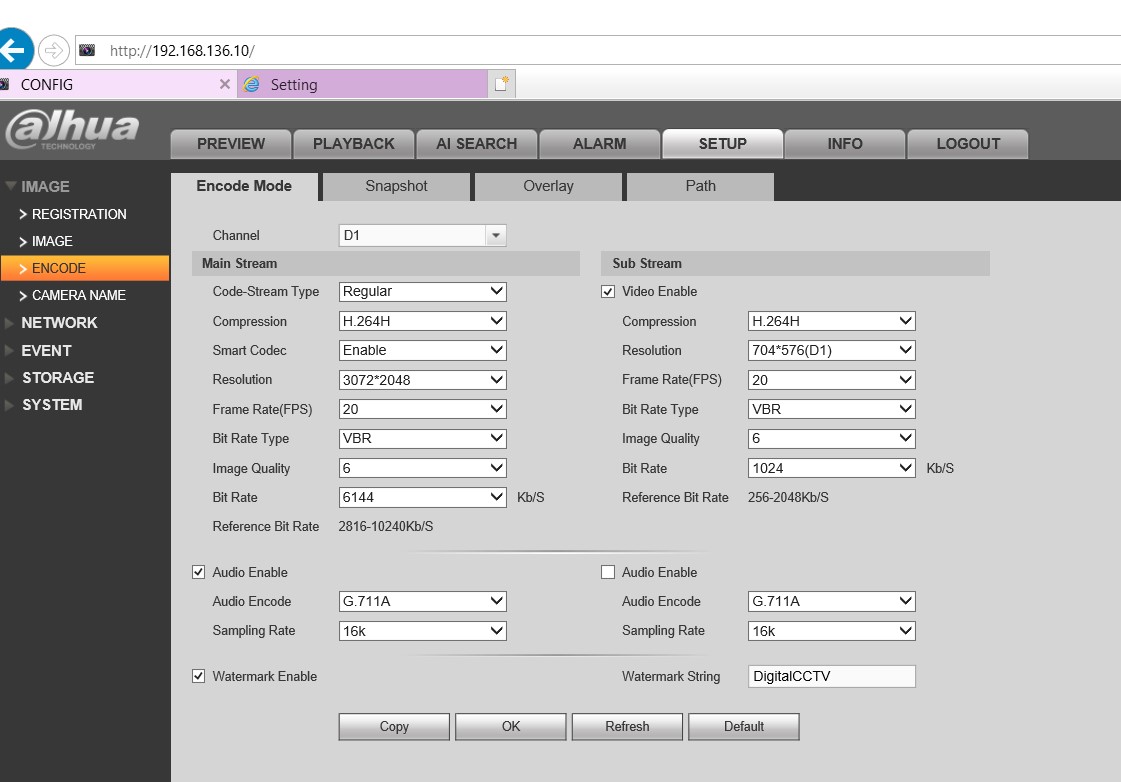Screen dimensions: 1121x782
Task: Open Main Stream Resolution 3072*2048 dropdown
Action: [x=422, y=380]
